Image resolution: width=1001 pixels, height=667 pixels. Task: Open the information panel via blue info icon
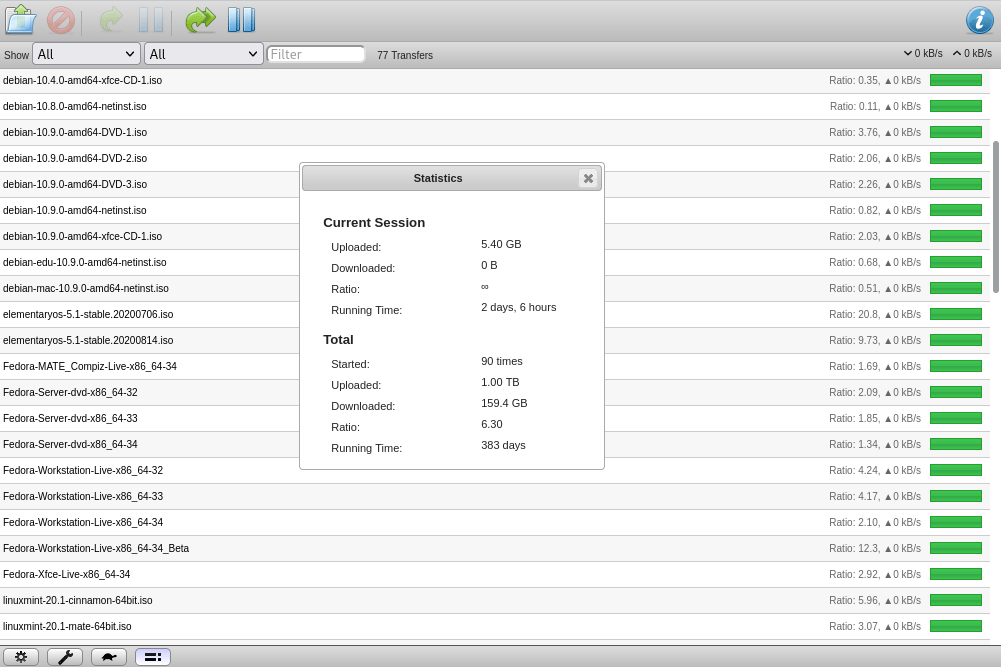979,19
